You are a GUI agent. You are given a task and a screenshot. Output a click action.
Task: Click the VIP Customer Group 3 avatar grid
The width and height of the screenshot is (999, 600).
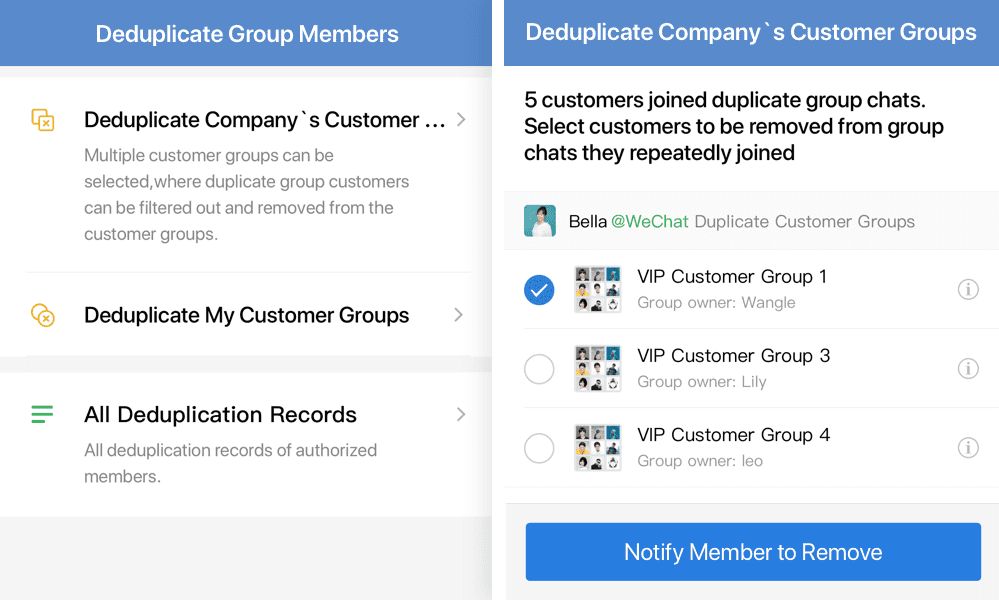598,369
